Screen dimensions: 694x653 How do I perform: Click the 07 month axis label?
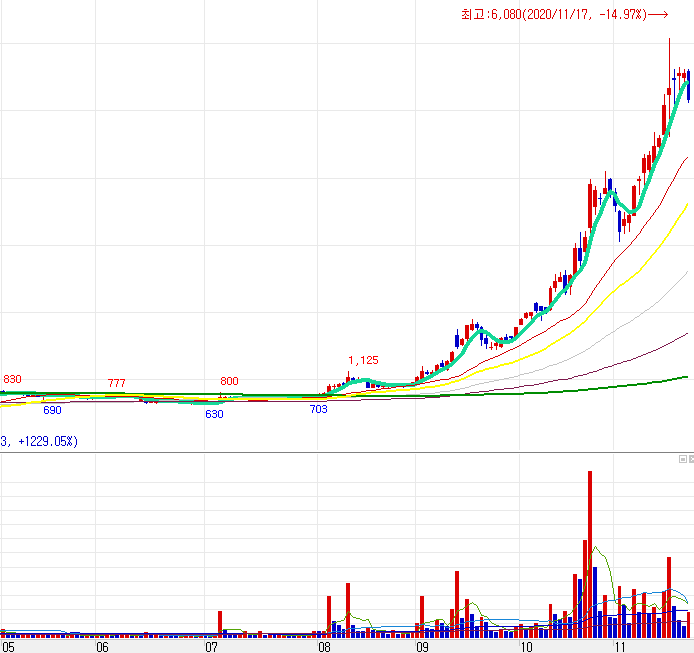click(x=211, y=647)
